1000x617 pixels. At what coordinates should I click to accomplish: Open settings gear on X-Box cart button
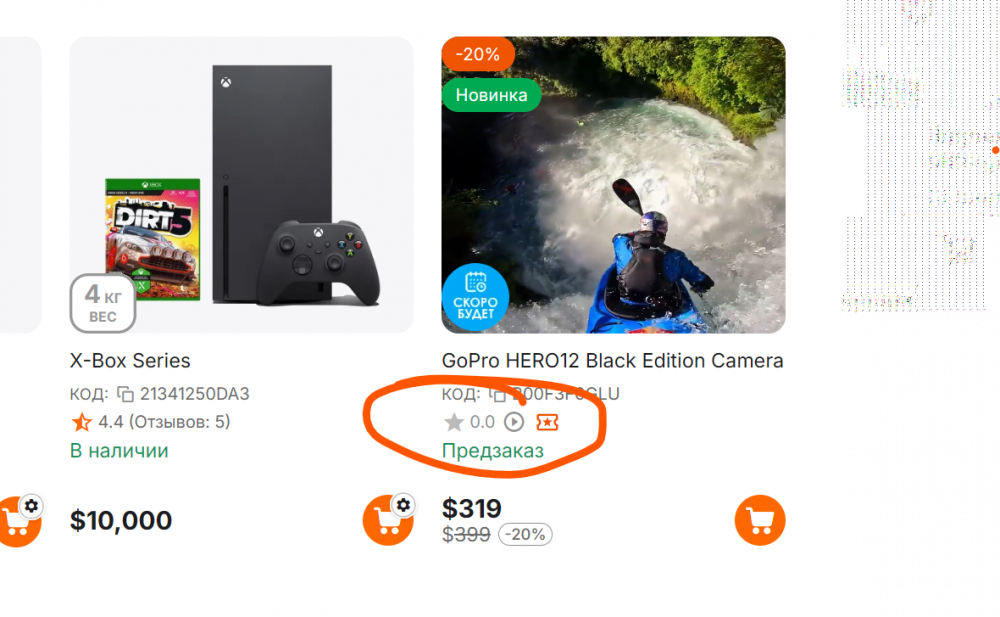pos(403,505)
